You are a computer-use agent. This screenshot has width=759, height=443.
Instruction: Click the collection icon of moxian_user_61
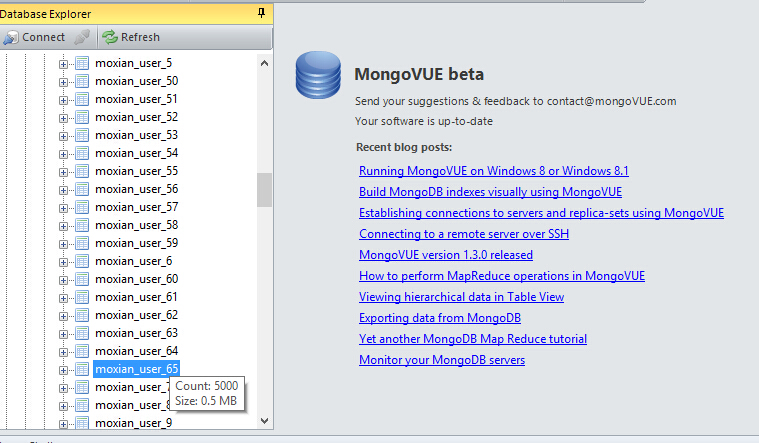(x=82, y=297)
